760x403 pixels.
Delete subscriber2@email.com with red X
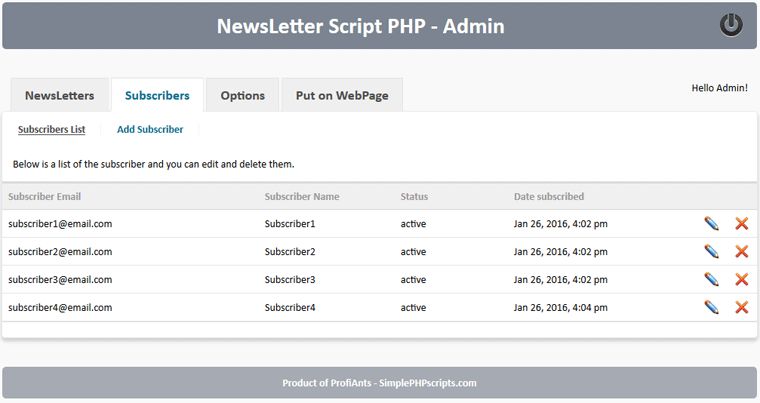pyautogui.click(x=742, y=251)
